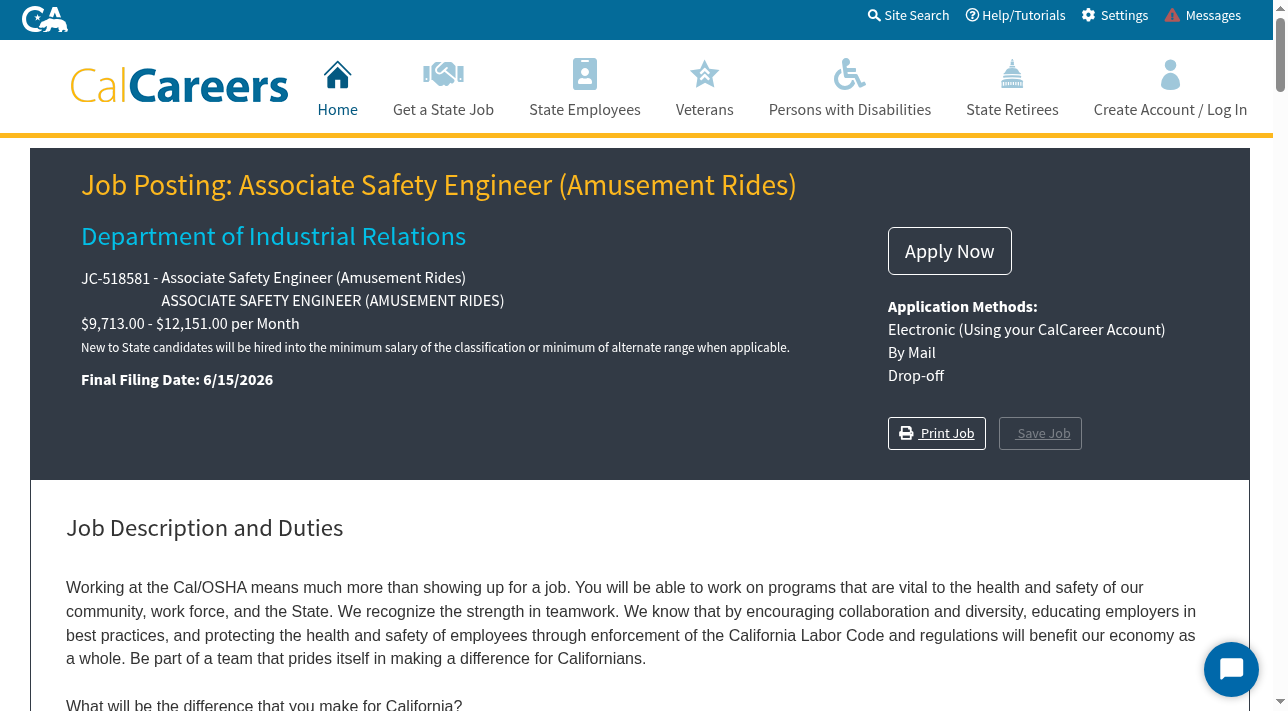Open Persons with Disabilities menu

click(x=850, y=110)
